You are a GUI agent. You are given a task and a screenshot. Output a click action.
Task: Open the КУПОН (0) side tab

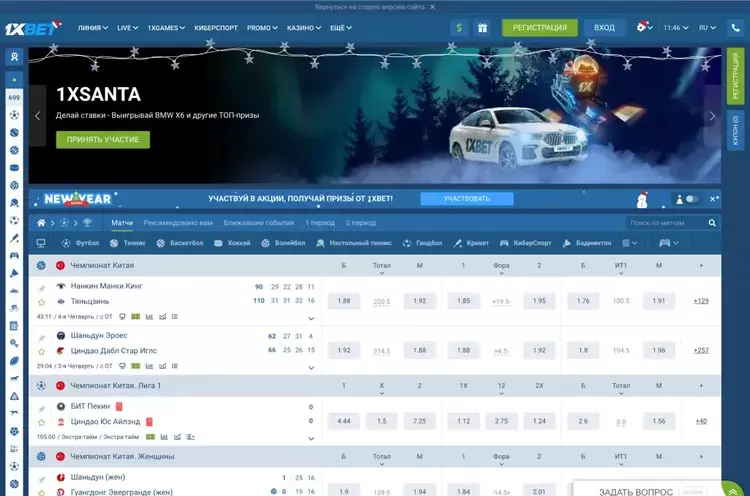736,130
